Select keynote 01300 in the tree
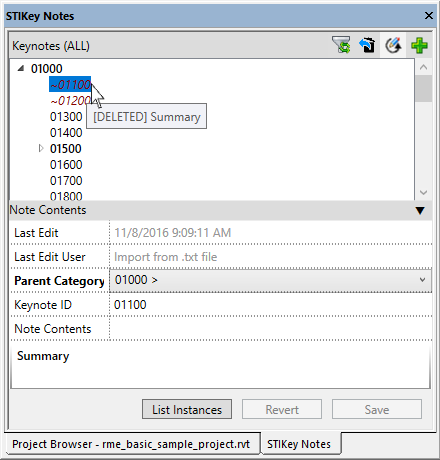The image size is (440, 460). (x=66, y=117)
